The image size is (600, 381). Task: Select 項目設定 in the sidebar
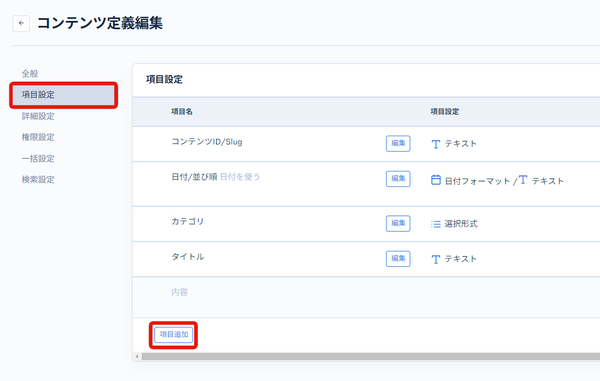coord(64,95)
